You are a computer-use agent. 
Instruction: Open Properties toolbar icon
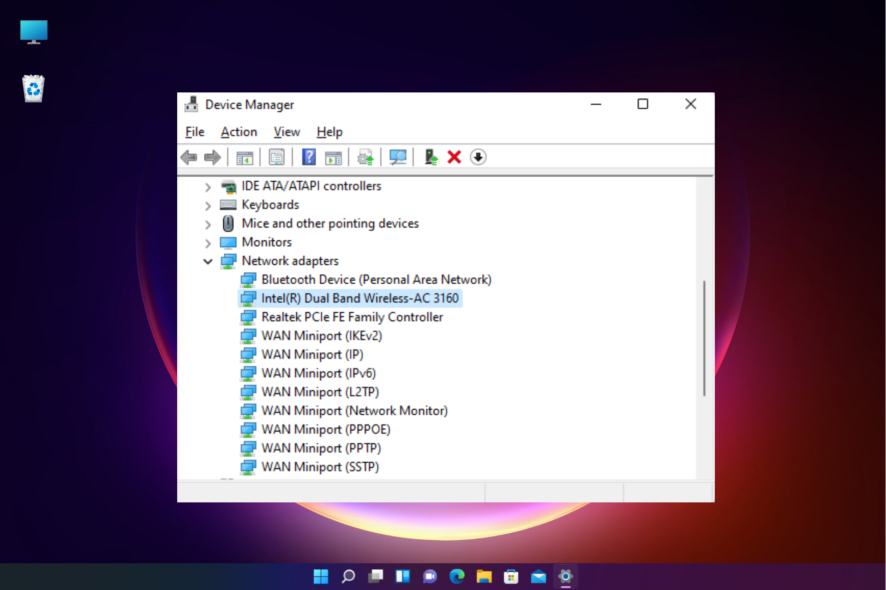(x=276, y=157)
